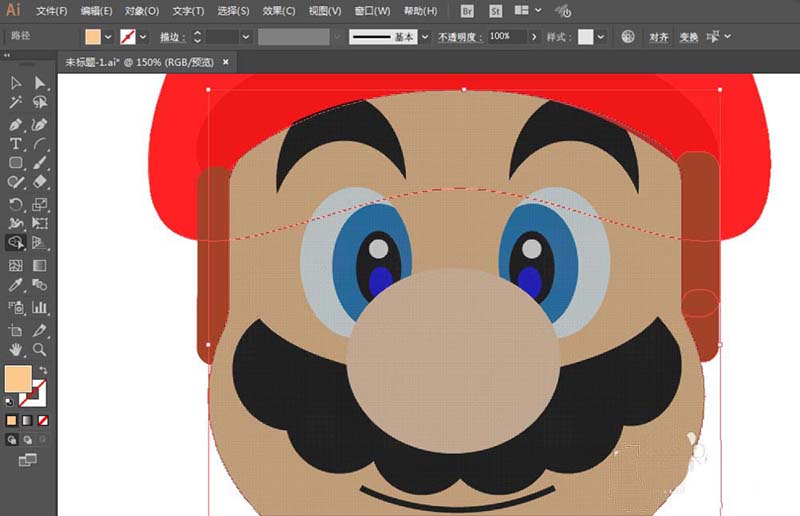Reset to default fill and stroke

coord(9,402)
